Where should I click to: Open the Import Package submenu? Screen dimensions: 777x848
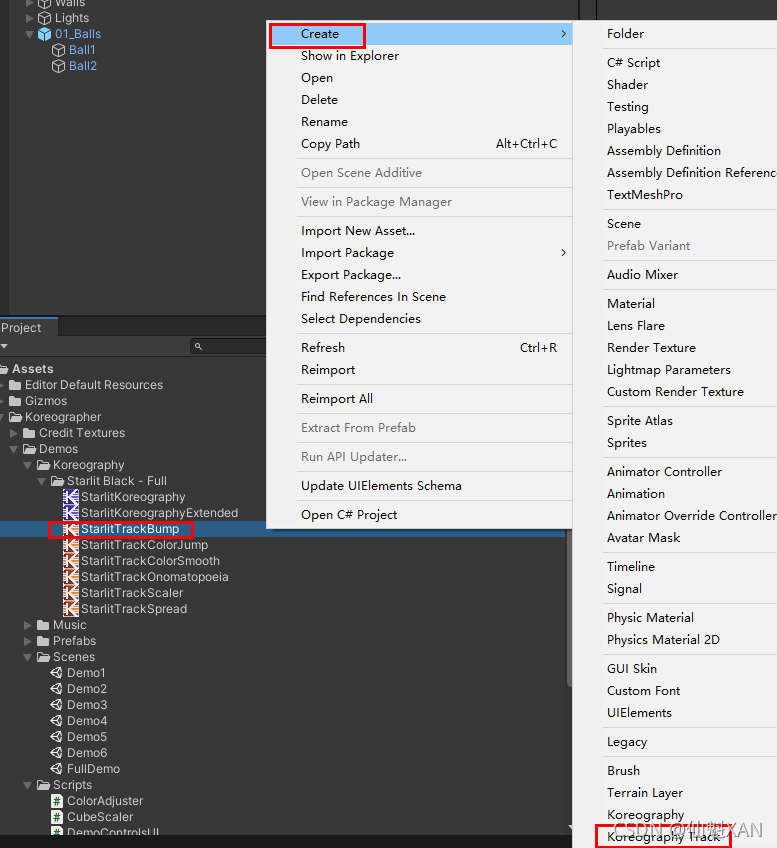point(420,253)
